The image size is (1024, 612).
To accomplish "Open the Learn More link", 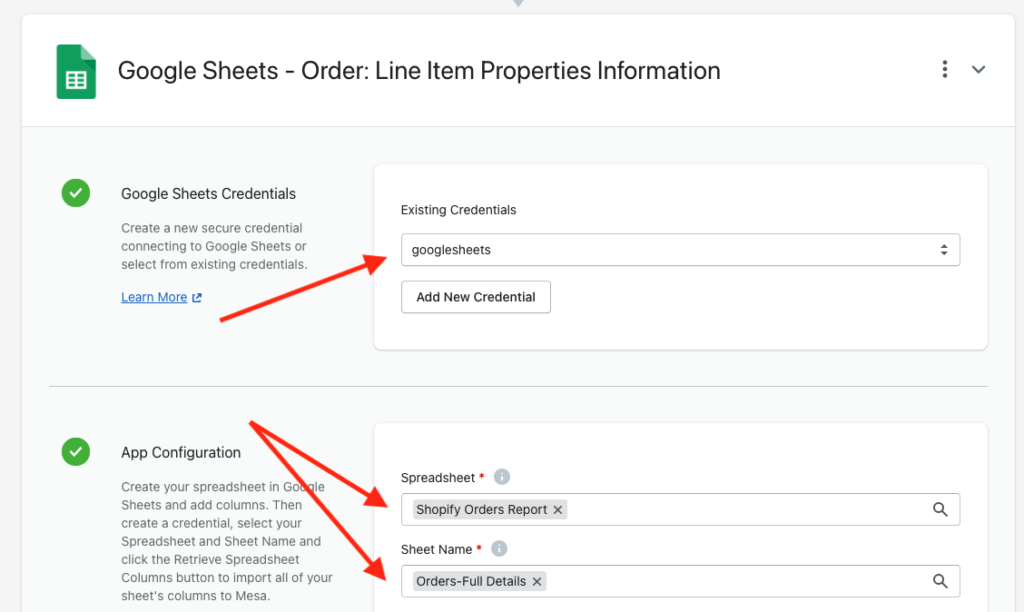I will click(x=154, y=297).
